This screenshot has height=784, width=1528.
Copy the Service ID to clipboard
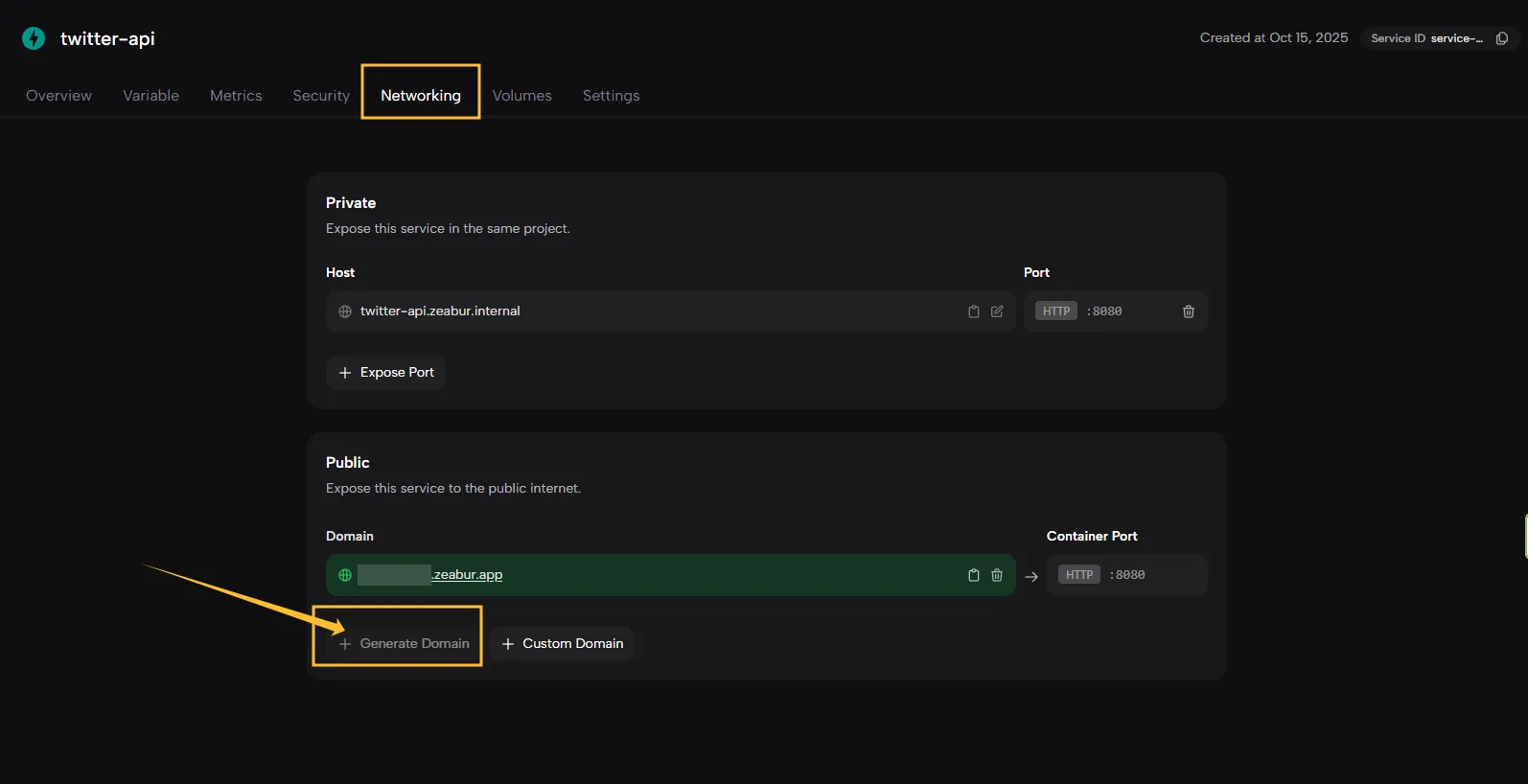[1502, 38]
